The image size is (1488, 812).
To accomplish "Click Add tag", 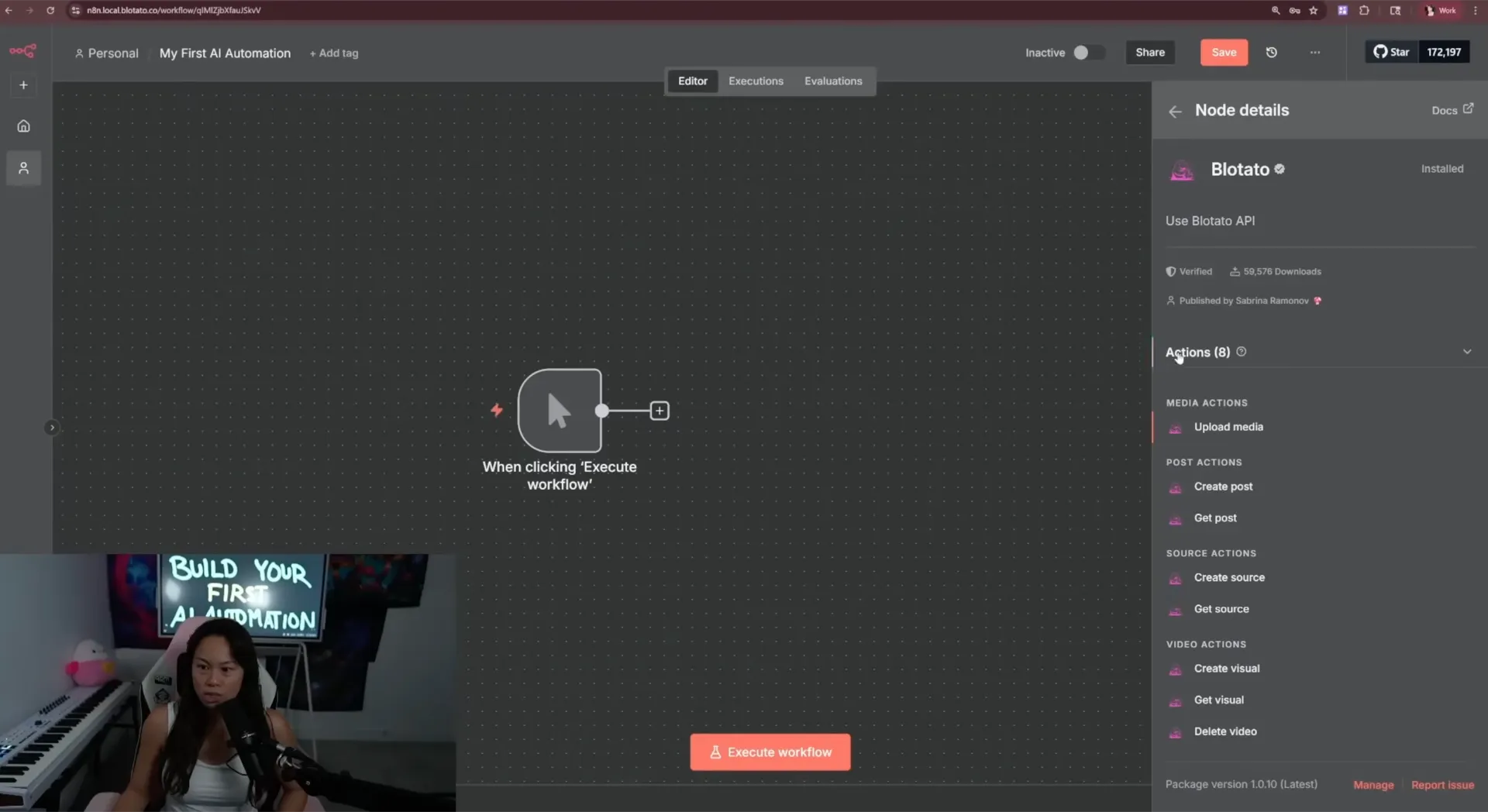I will (x=334, y=53).
